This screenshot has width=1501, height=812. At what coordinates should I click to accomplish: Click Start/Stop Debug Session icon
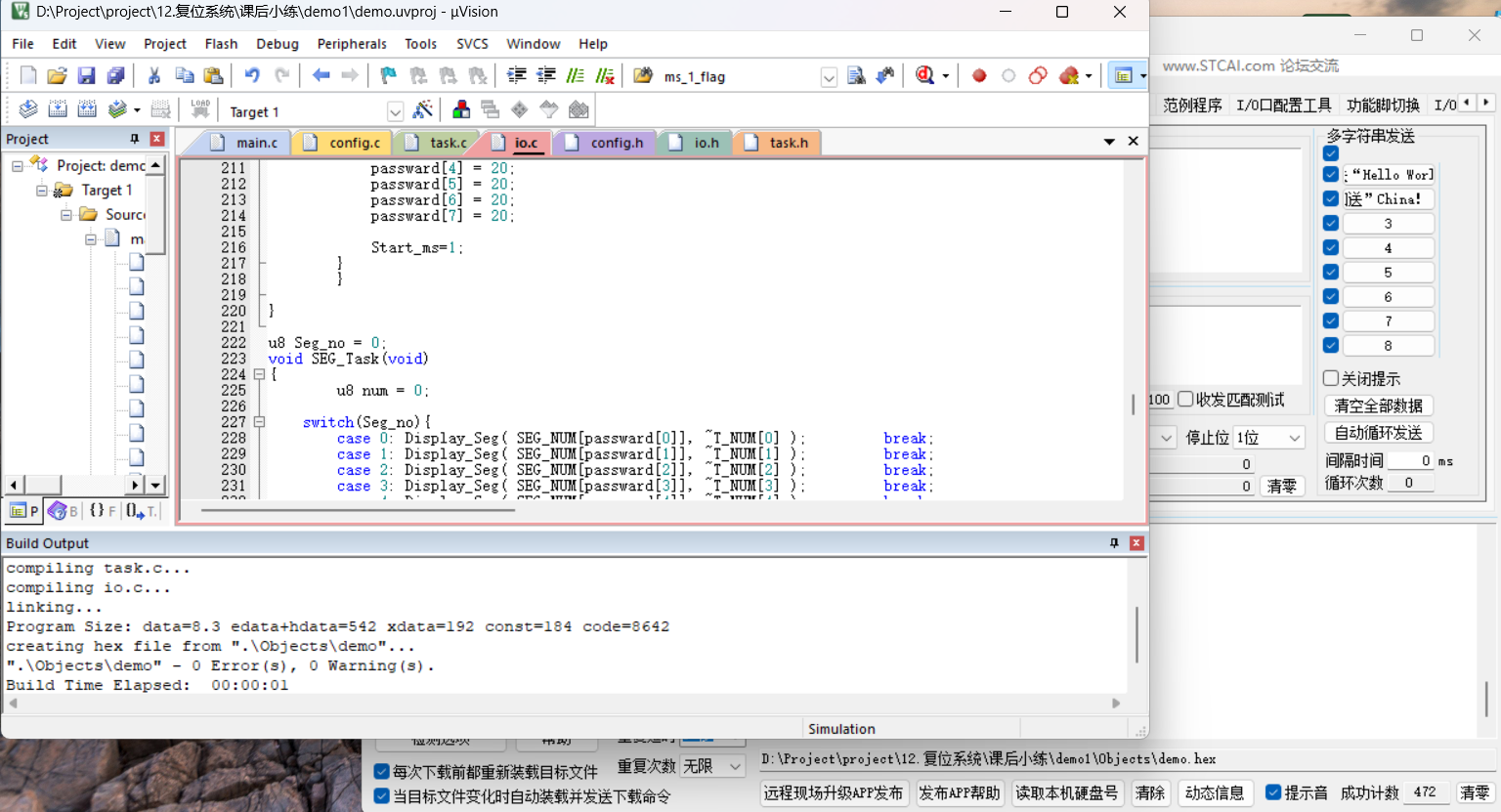[x=924, y=76]
